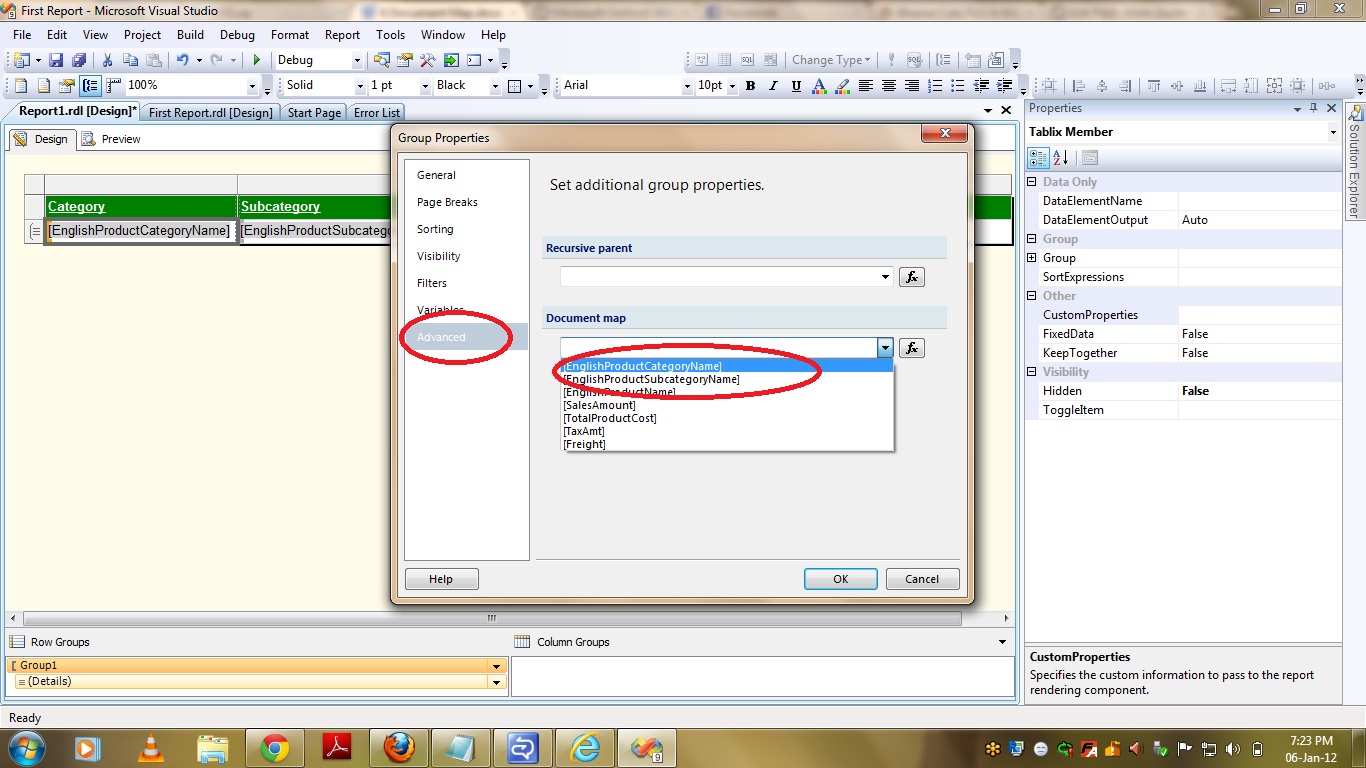Click the Start Debugging play icon

[257, 60]
